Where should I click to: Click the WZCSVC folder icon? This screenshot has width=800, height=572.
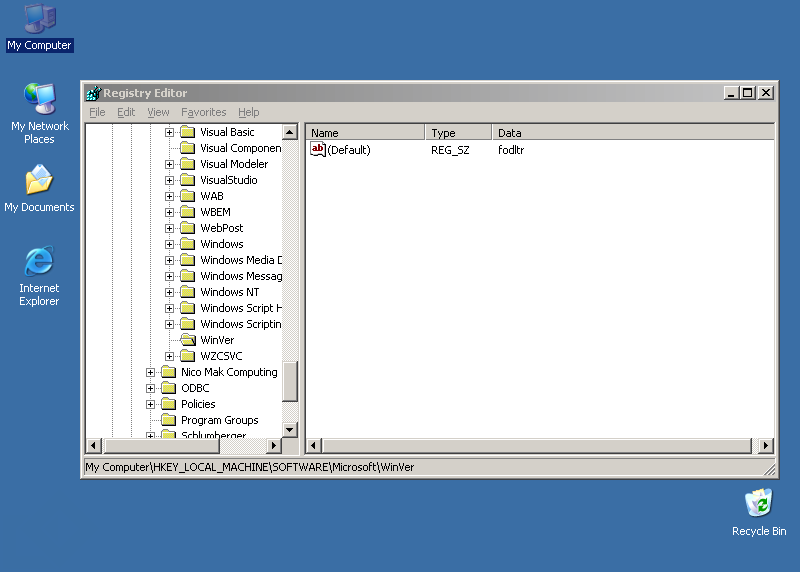point(188,356)
